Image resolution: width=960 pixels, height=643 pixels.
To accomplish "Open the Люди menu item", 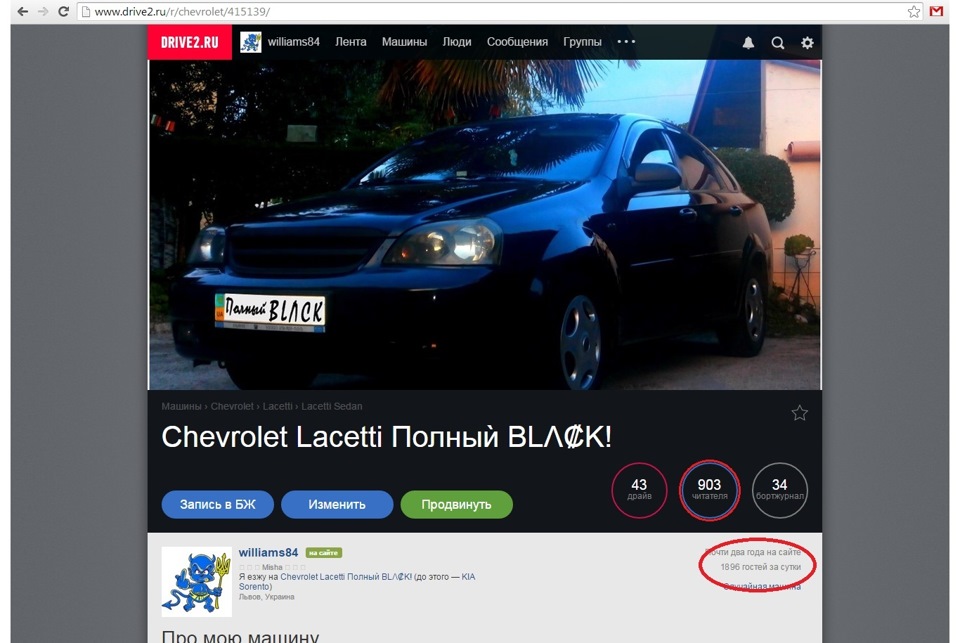I will pyautogui.click(x=457, y=42).
